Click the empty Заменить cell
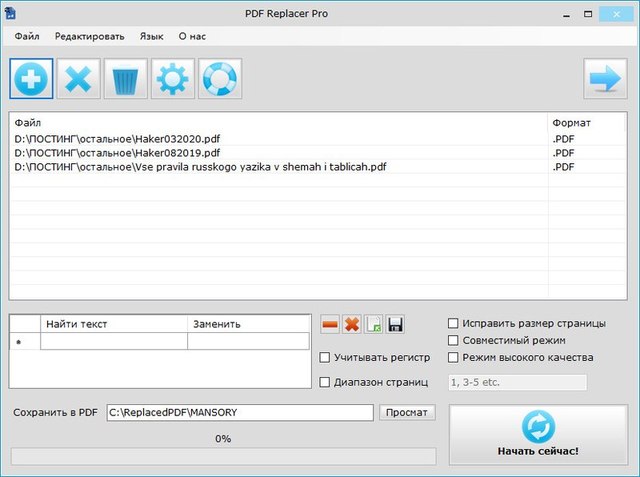Image resolution: width=640 pixels, height=477 pixels. click(x=248, y=341)
